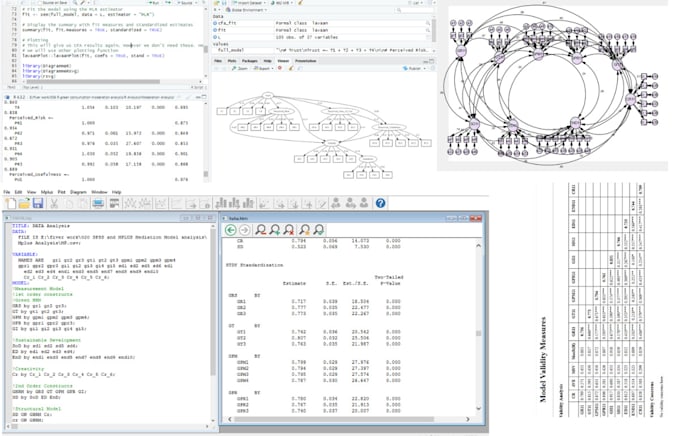Open the Export dropdown in Viewer pane

pos(264,69)
